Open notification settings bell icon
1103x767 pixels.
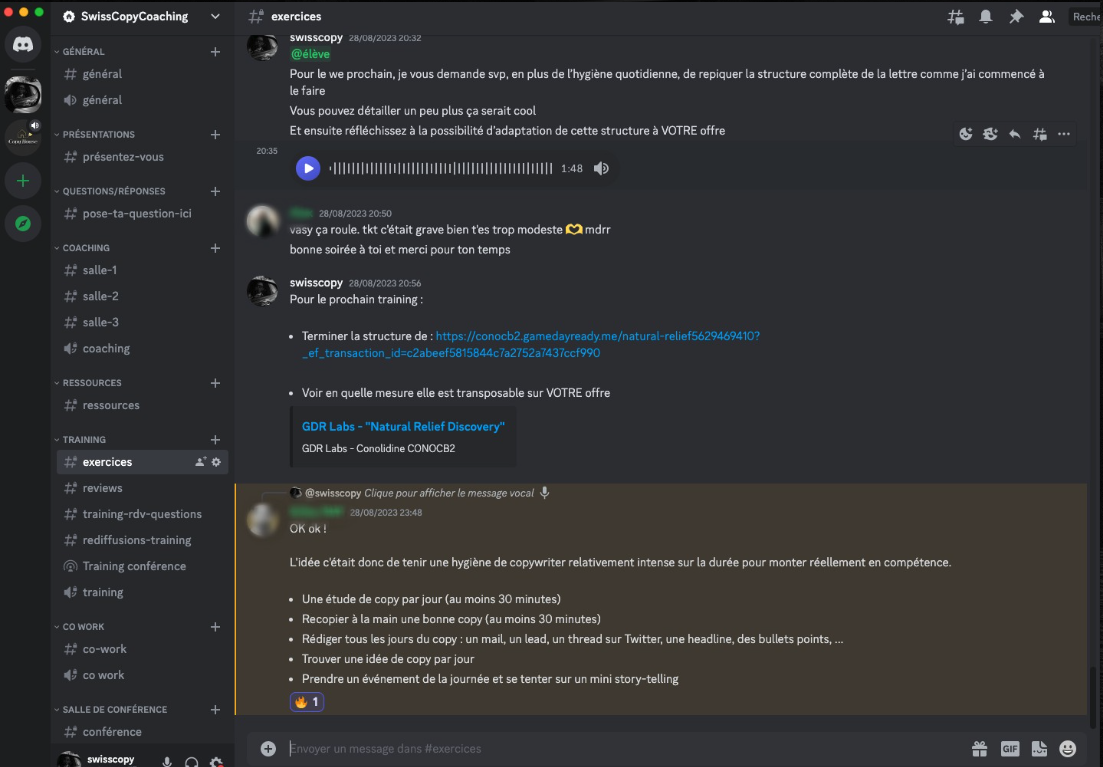click(986, 17)
